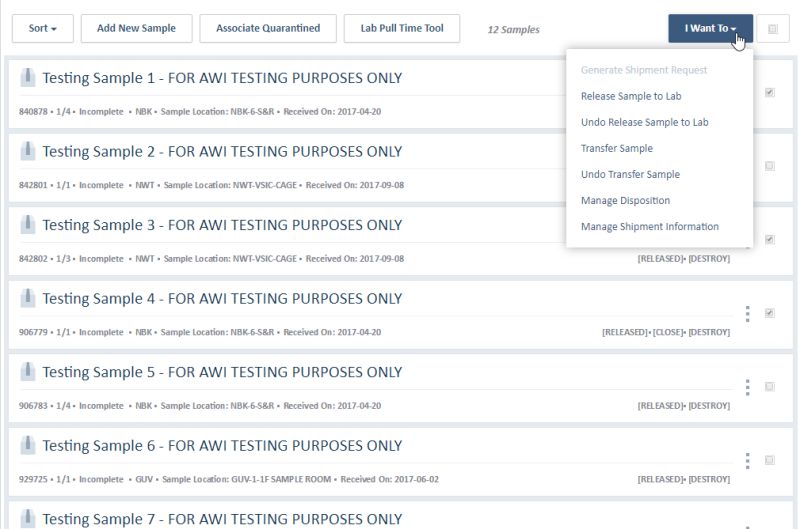Open Testing Sample 1 title

coord(222,78)
